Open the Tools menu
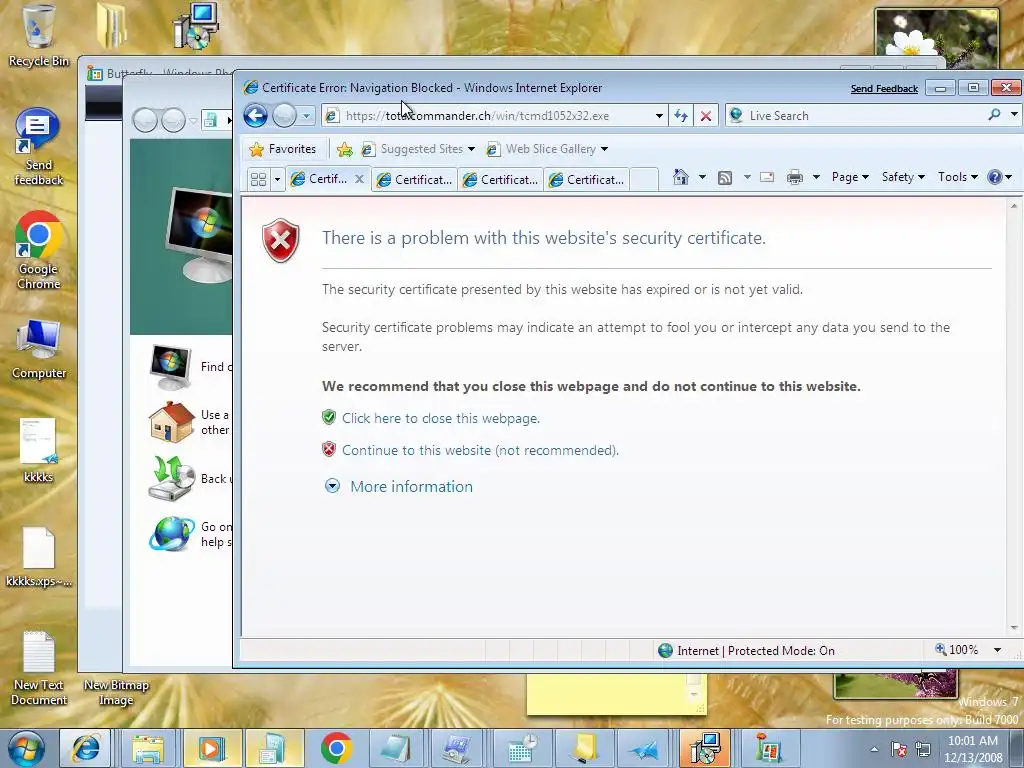 pos(957,177)
